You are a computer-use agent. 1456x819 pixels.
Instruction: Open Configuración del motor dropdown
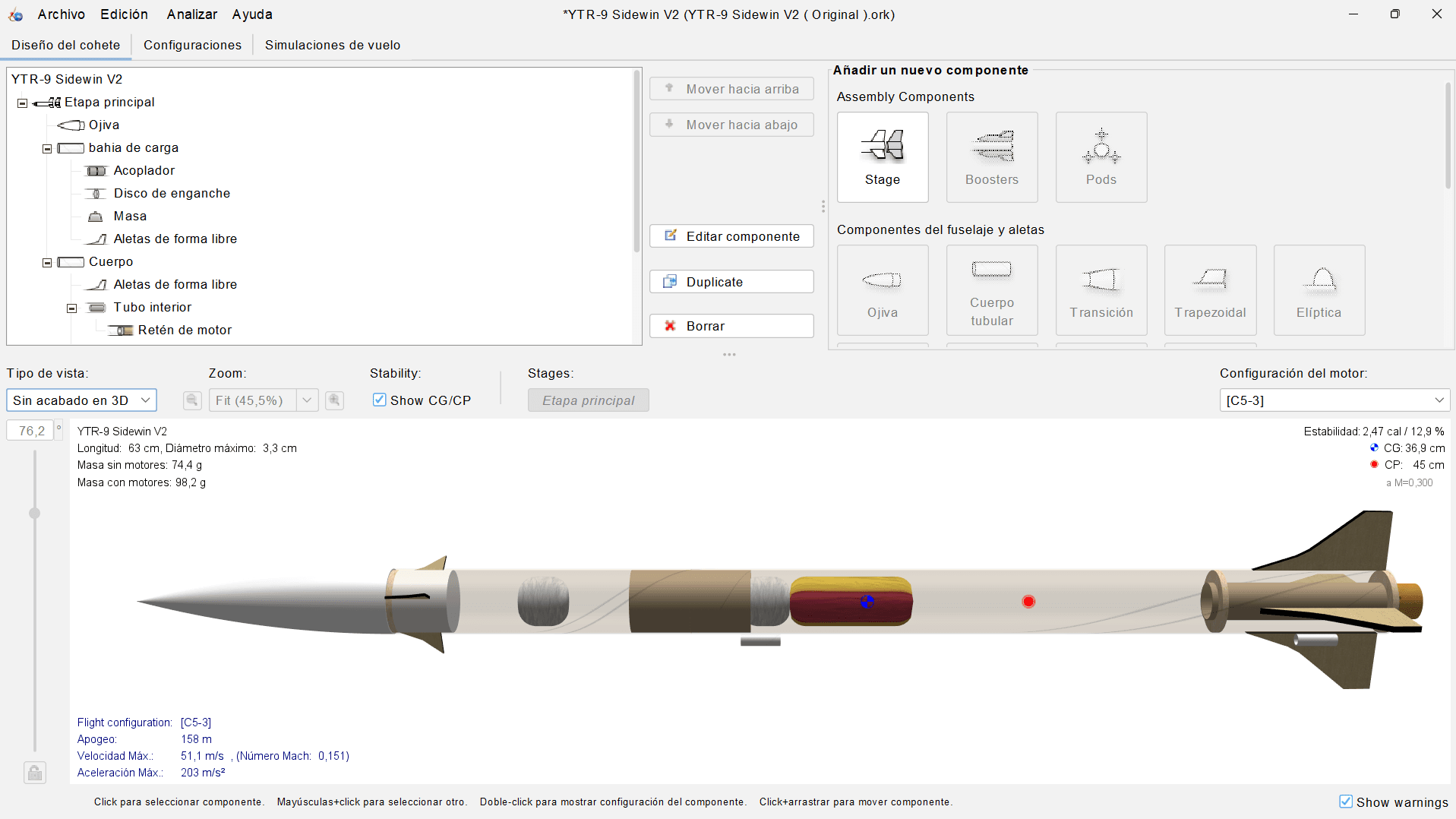[x=1334, y=400]
